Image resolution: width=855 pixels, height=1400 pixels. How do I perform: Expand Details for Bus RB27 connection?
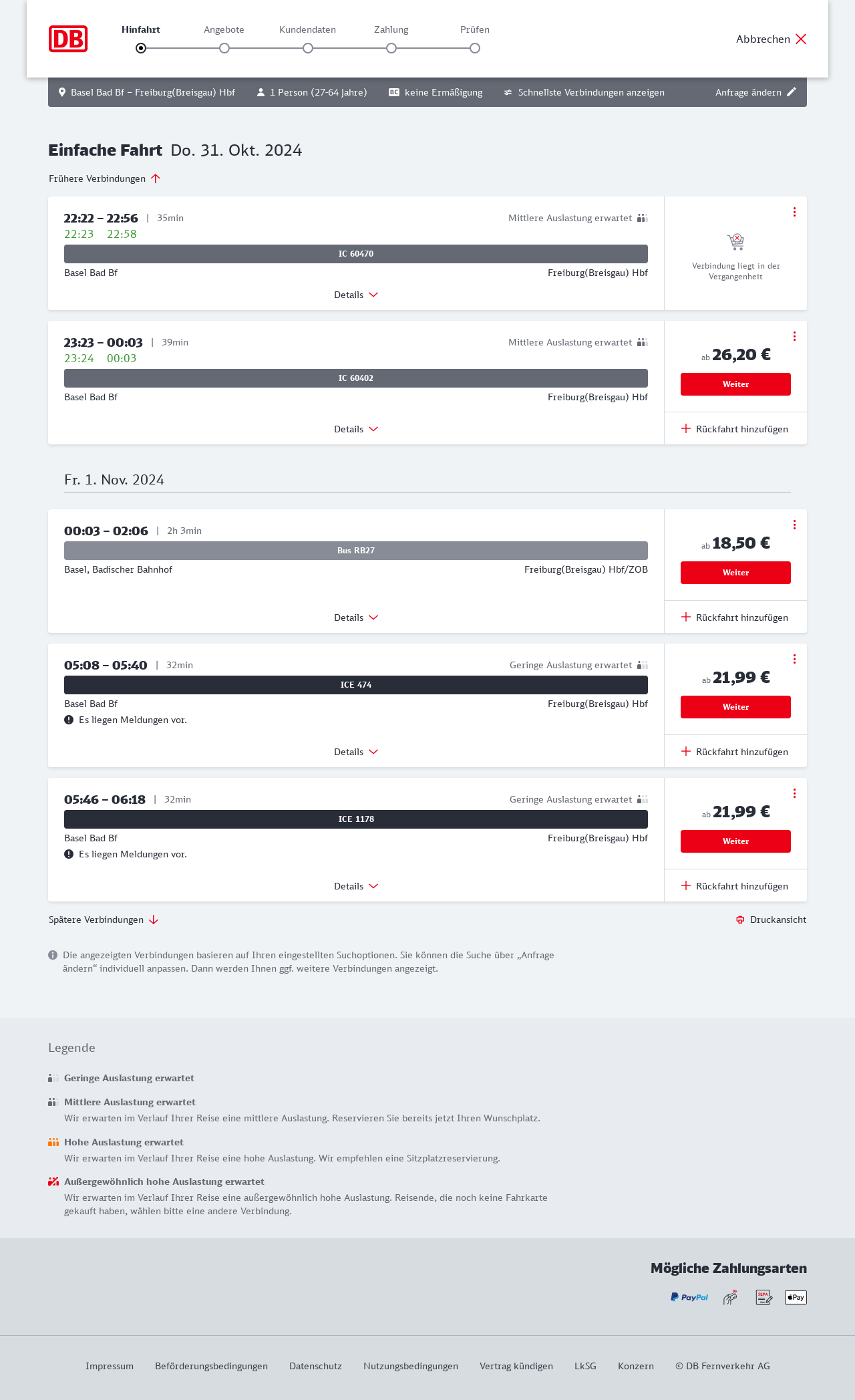pyautogui.click(x=355, y=617)
